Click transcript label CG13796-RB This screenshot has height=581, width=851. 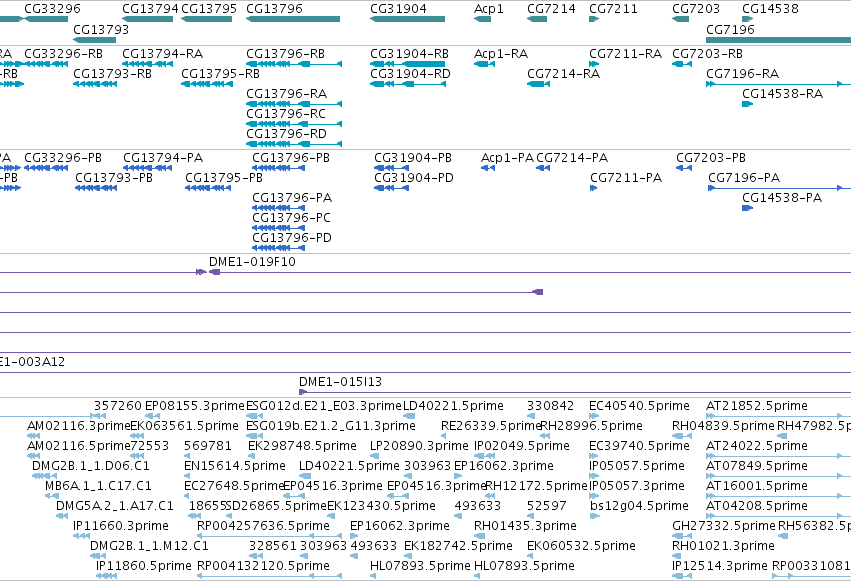point(285,54)
